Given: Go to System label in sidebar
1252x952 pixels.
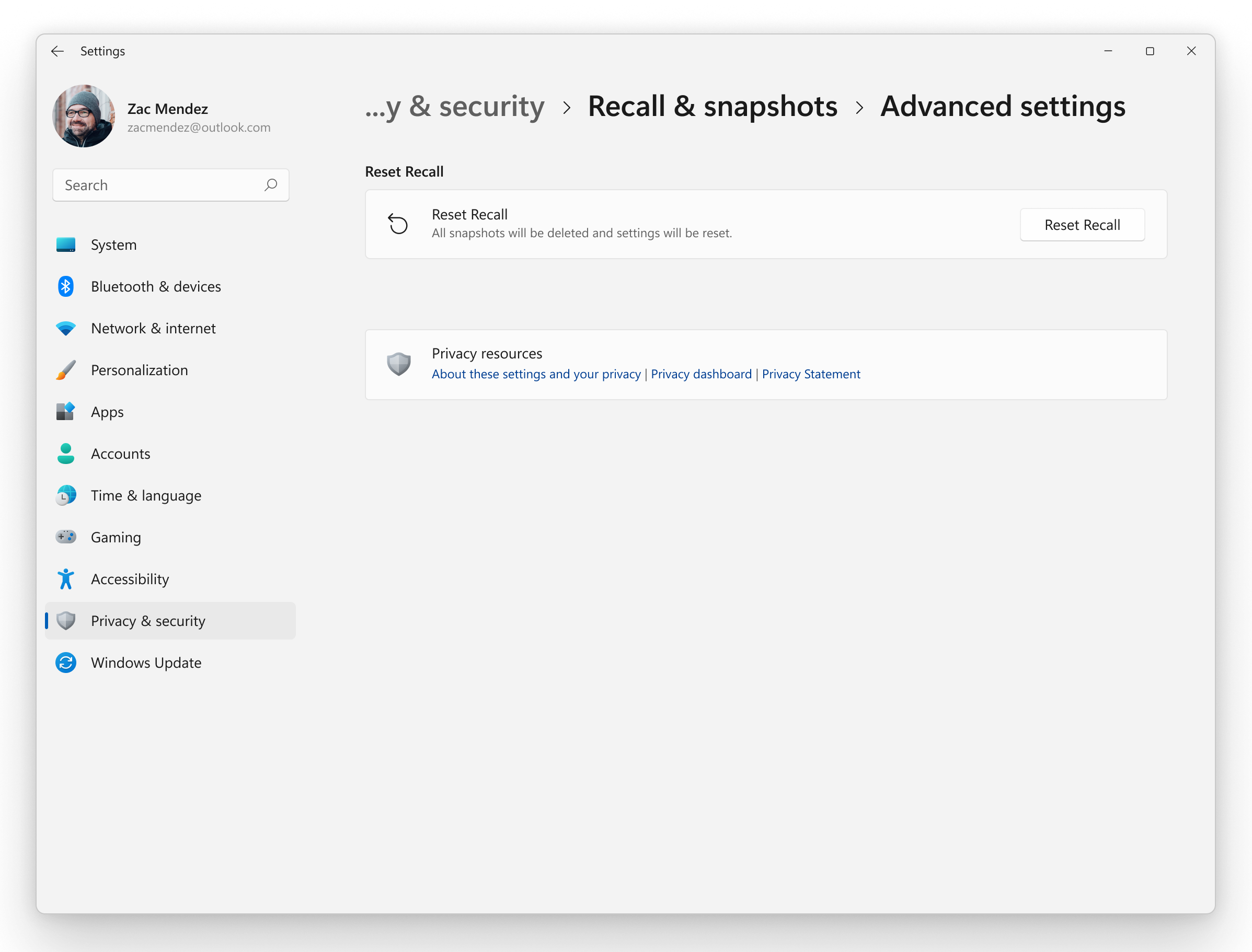Looking at the screenshot, I should point(114,245).
